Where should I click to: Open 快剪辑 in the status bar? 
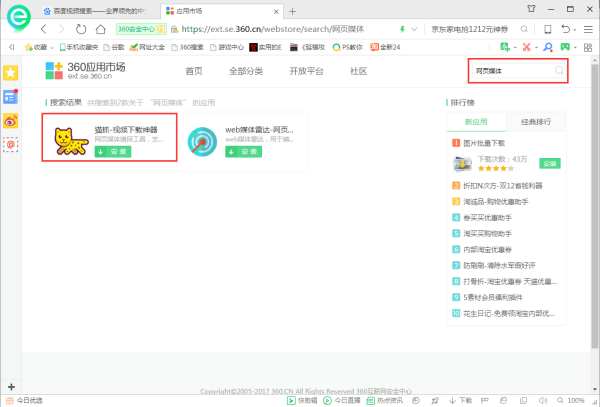click(302, 400)
